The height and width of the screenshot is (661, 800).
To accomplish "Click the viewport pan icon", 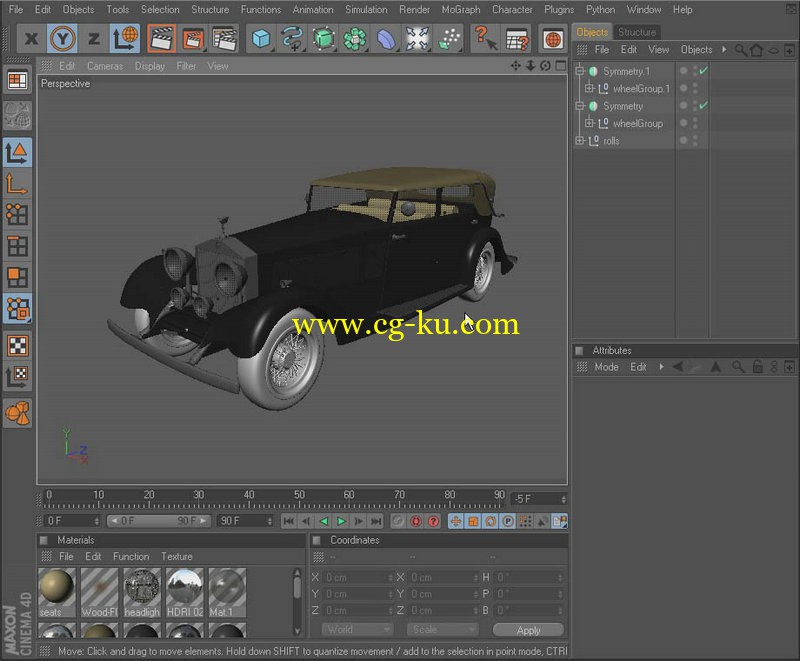I will click(516, 65).
